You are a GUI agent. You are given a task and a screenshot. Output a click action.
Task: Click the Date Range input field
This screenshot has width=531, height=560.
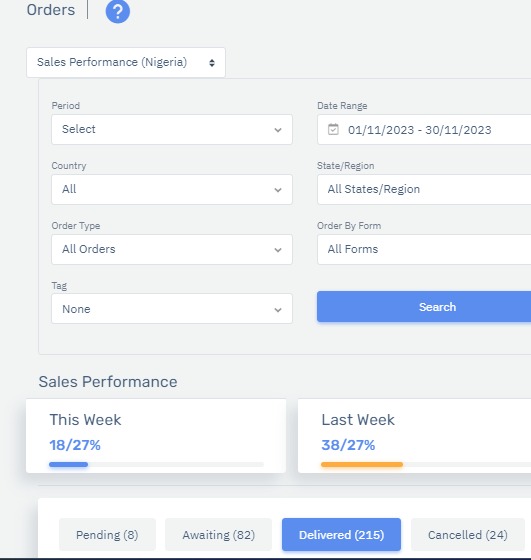click(x=424, y=130)
